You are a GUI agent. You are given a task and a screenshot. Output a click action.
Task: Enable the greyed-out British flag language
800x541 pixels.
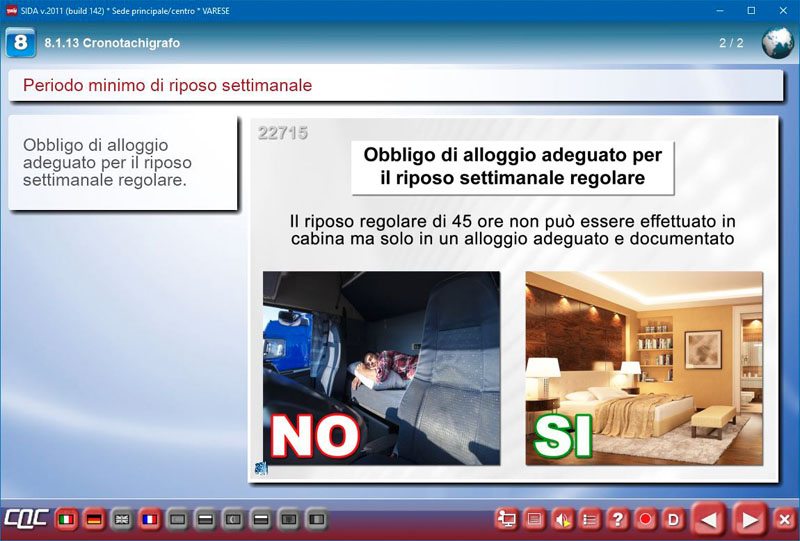coord(122,519)
